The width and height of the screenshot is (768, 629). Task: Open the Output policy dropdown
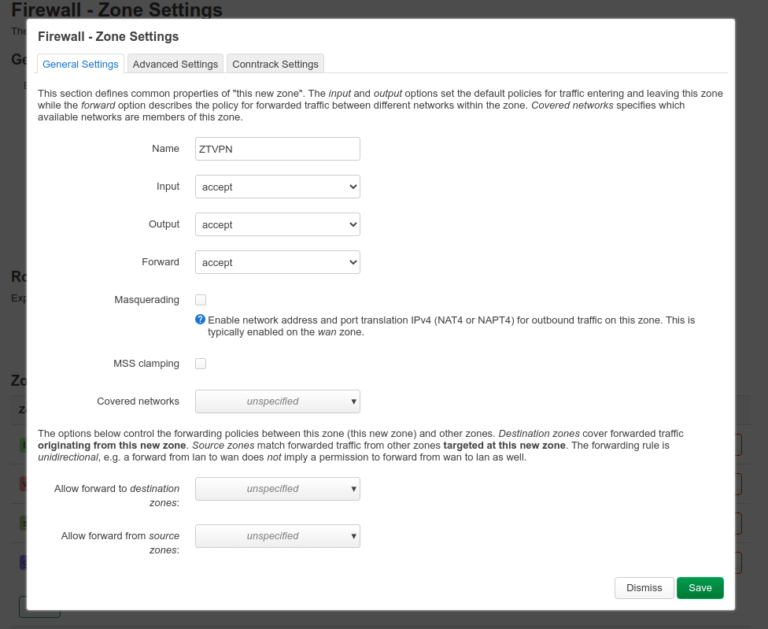(277, 225)
